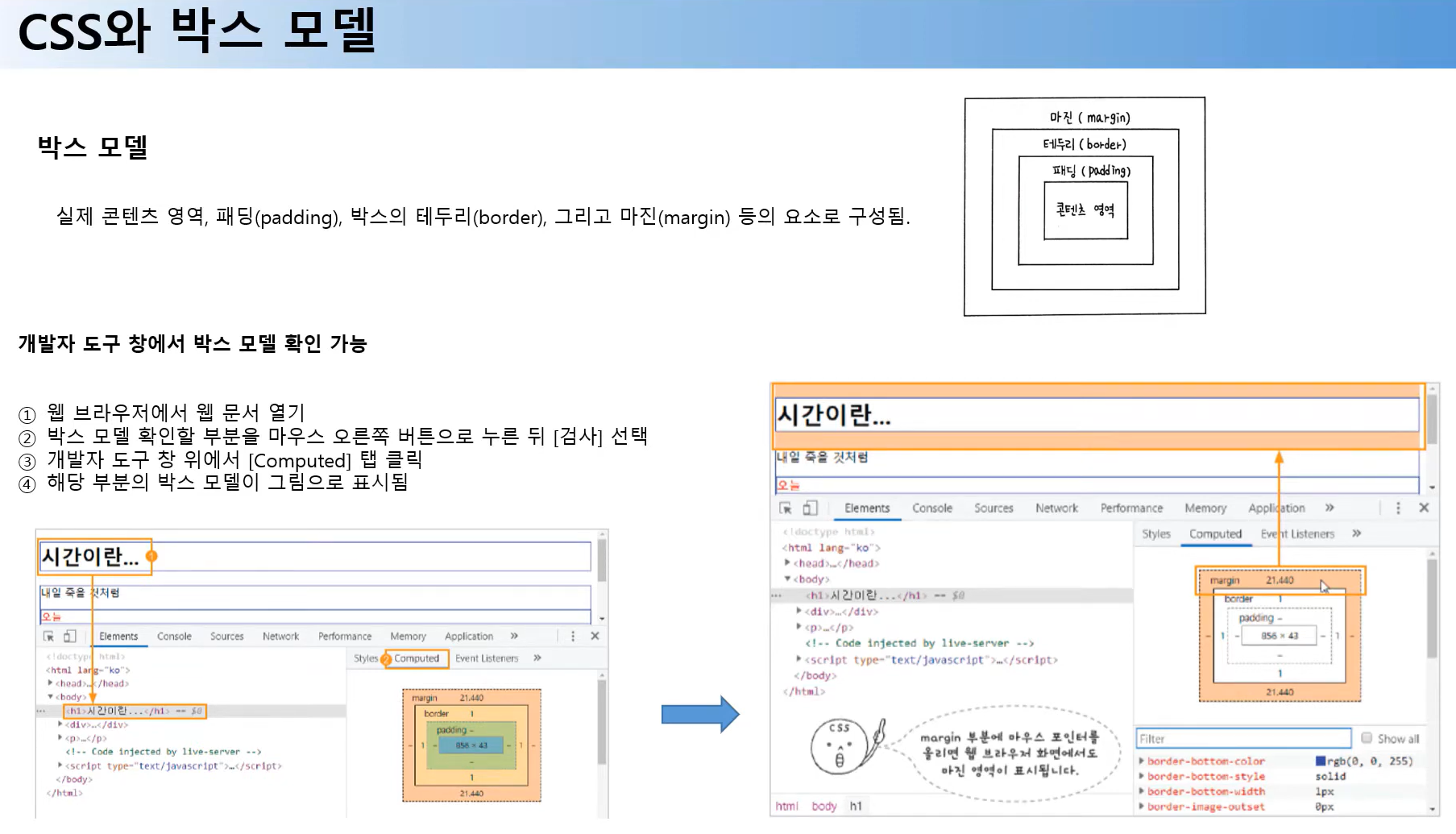Expand div node in right DOM tree
This screenshot has height=834, width=1456.
[799, 611]
